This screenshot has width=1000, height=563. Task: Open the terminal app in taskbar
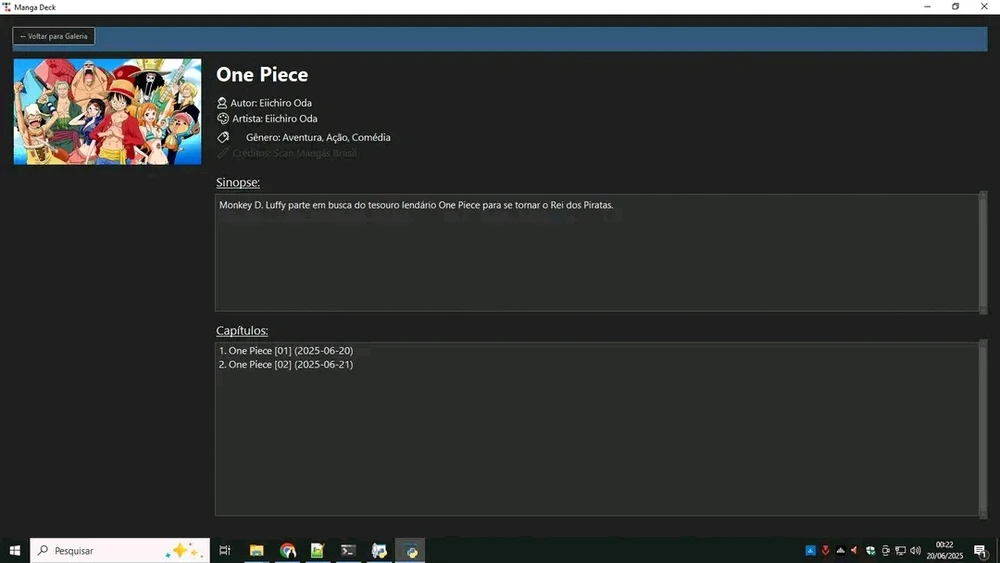coord(348,551)
